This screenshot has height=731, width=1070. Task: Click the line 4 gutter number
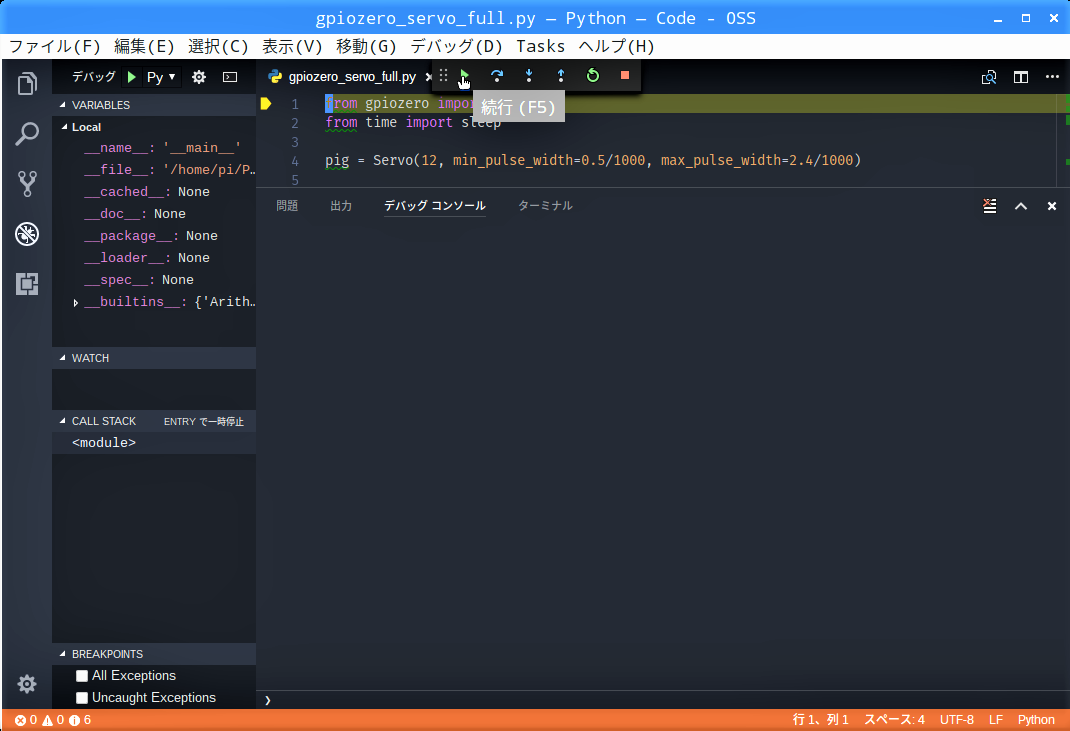pos(295,161)
